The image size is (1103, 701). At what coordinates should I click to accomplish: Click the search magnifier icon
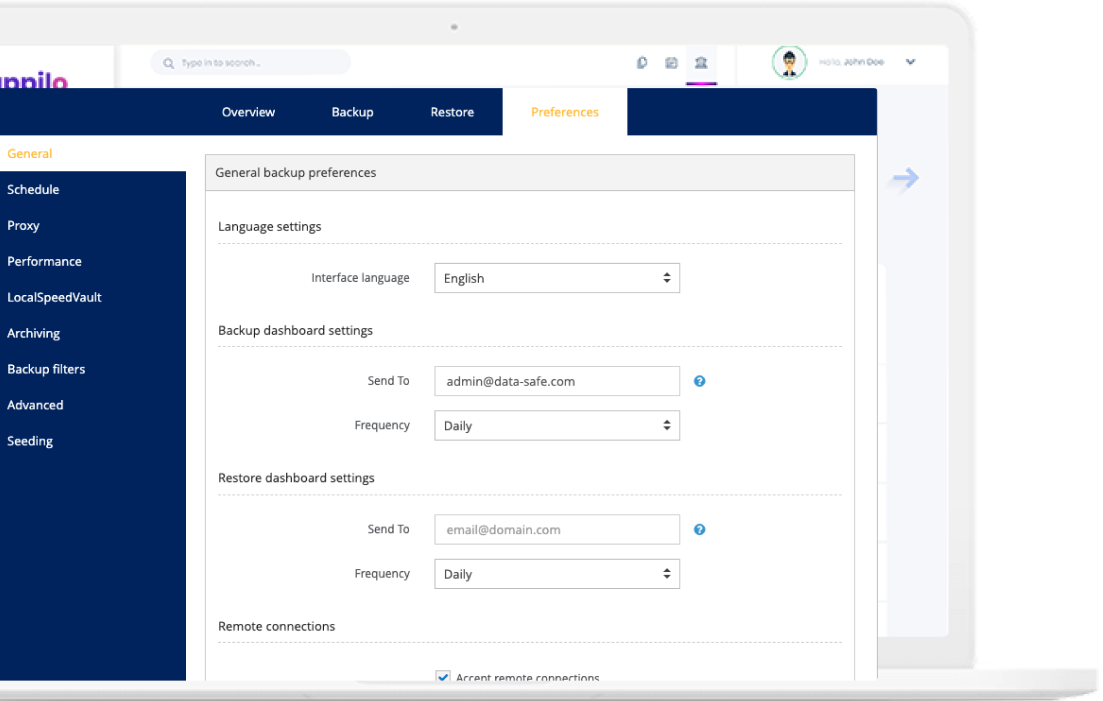(169, 63)
